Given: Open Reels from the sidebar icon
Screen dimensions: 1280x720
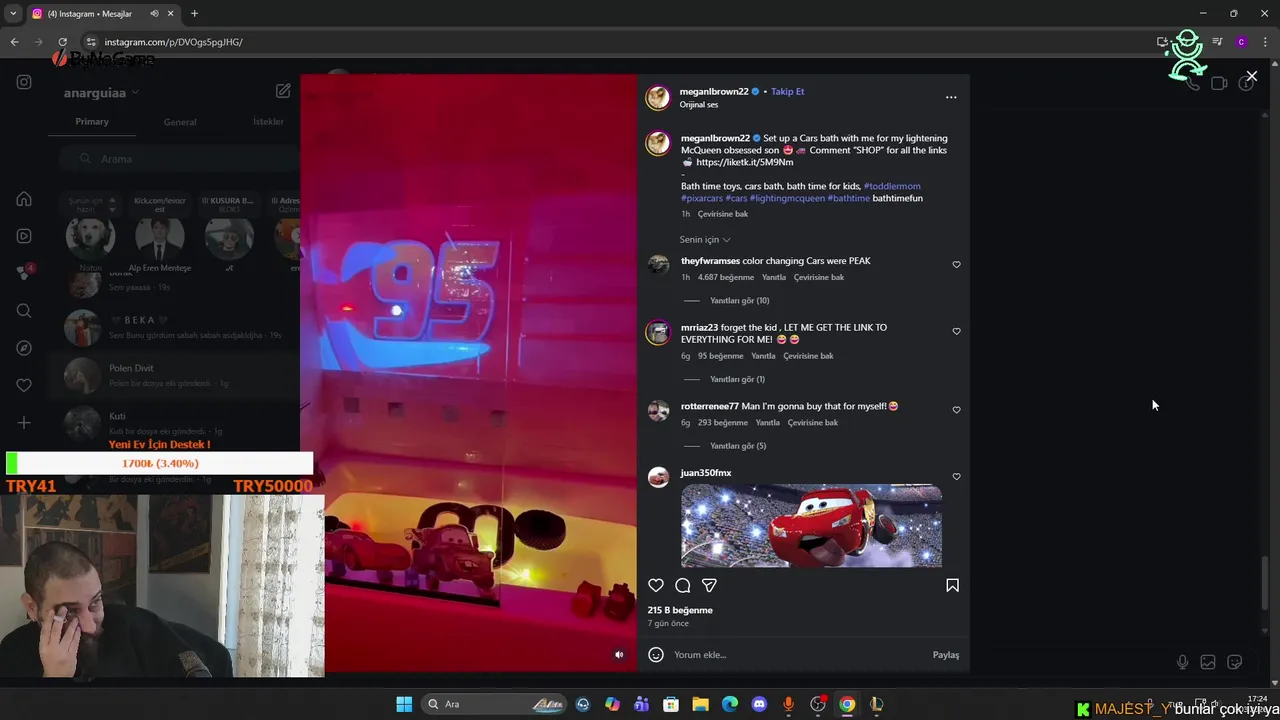Looking at the screenshot, I should coord(24,236).
